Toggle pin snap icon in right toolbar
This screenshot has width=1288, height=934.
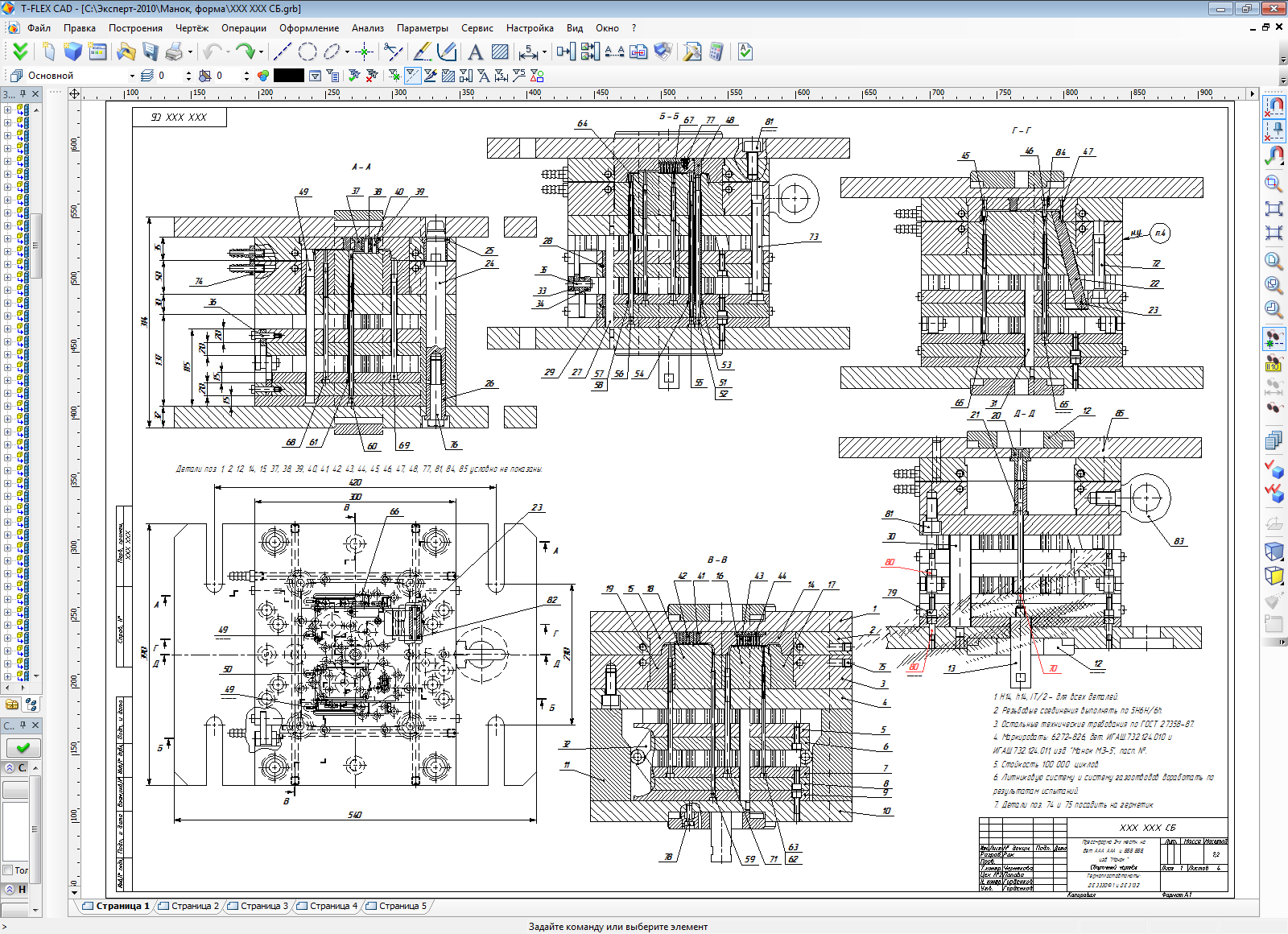(1274, 130)
